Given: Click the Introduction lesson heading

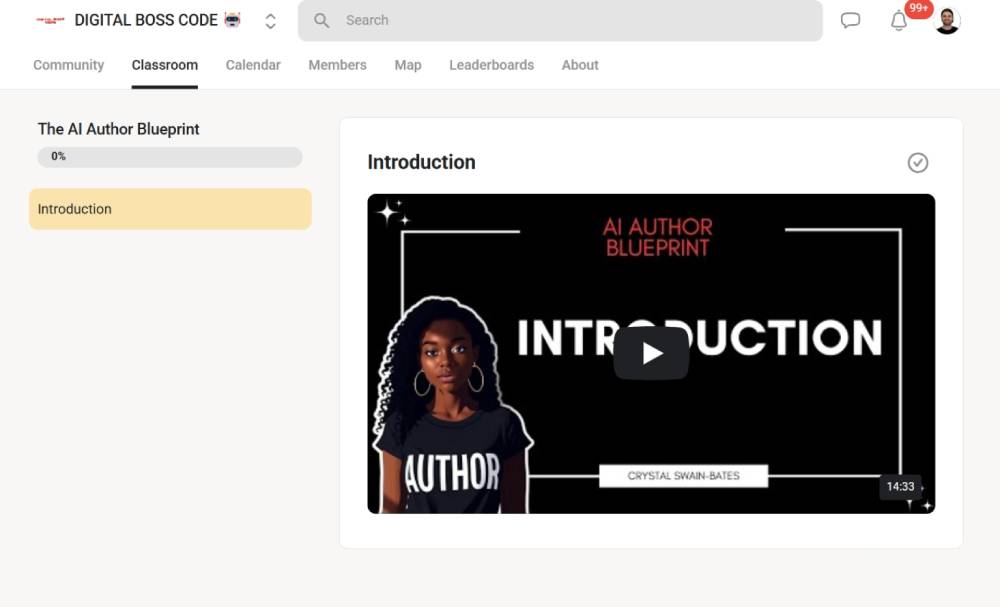Looking at the screenshot, I should [422, 163].
